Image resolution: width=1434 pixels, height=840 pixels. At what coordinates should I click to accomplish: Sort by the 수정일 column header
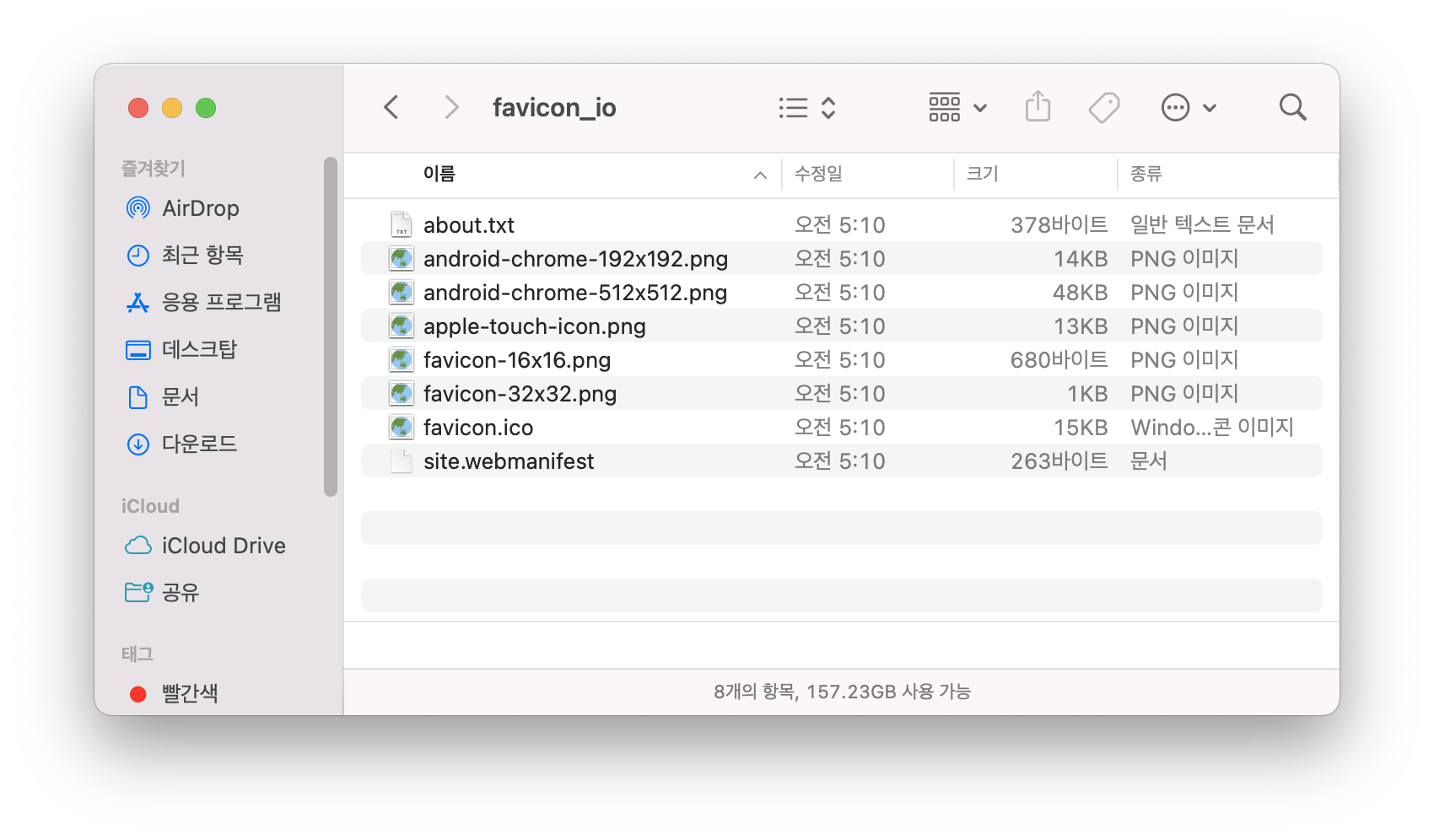tap(818, 174)
